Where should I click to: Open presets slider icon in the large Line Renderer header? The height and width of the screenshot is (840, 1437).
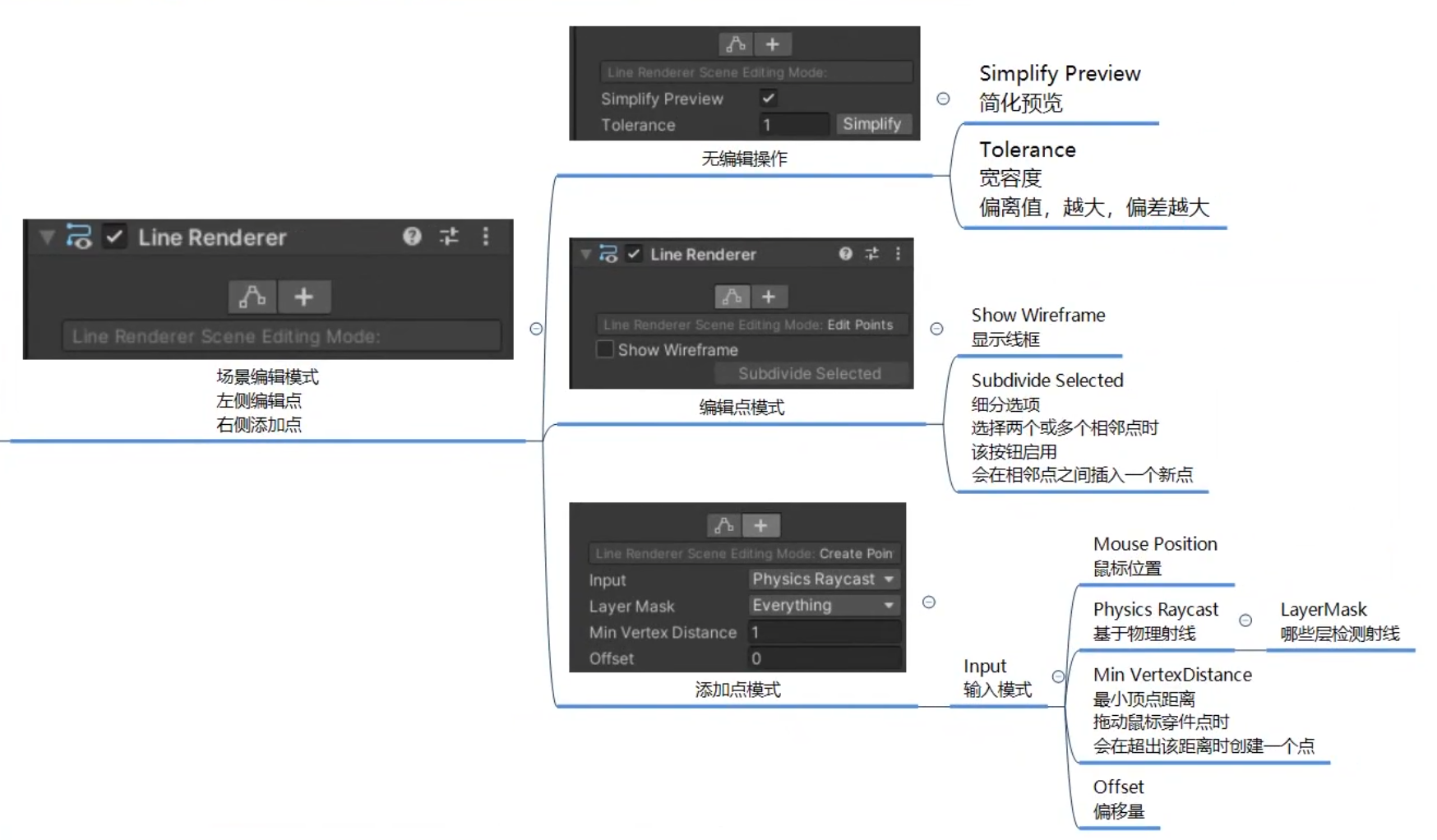click(x=449, y=237)
